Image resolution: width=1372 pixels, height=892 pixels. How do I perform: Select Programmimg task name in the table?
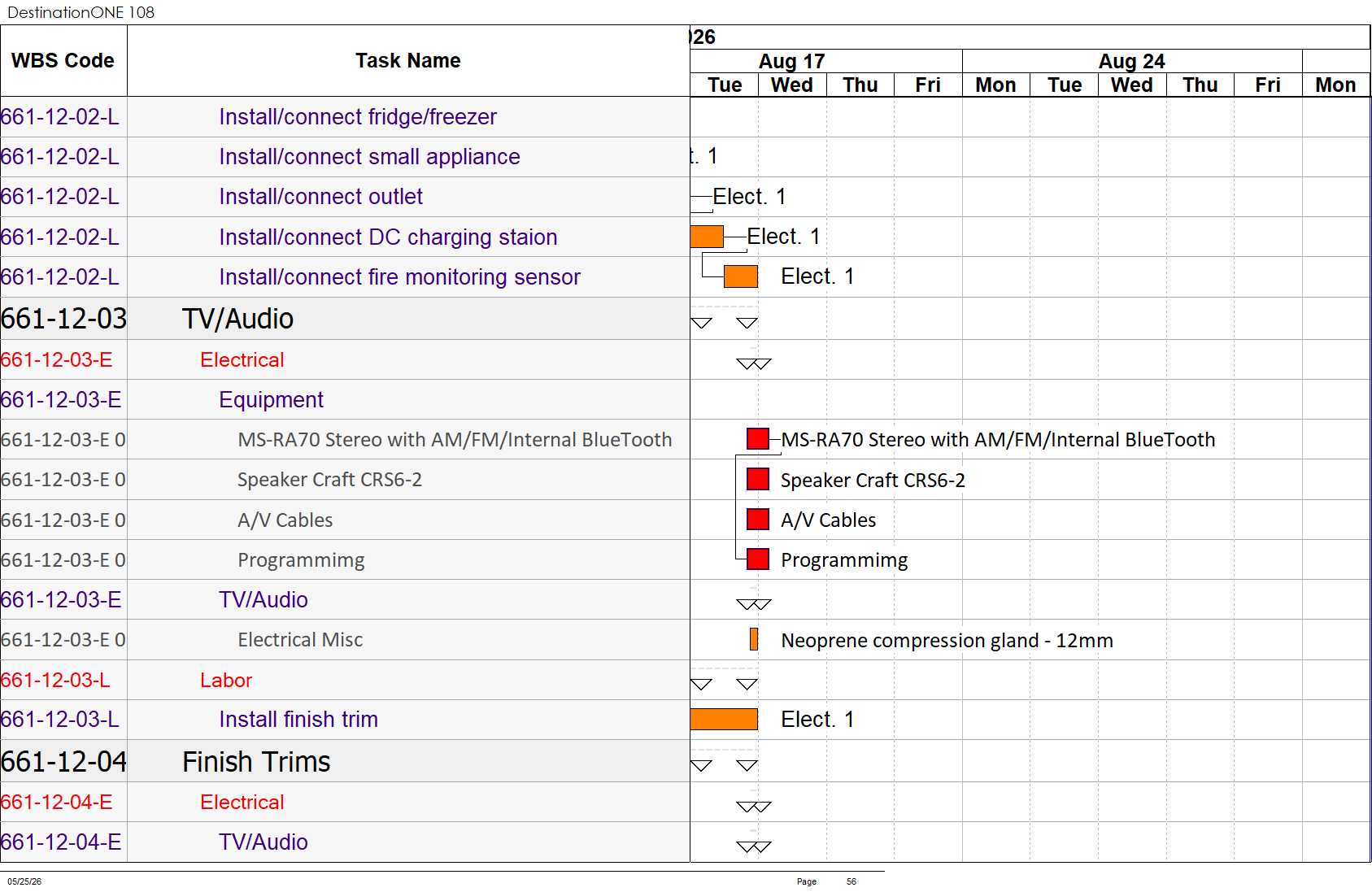coord(301,560)
